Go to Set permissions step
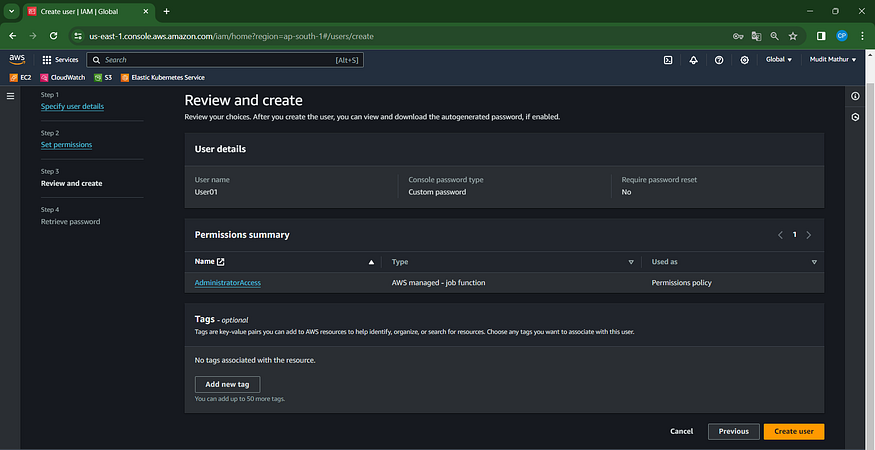This screenshot has height=450, width=875. coord(66,144)
